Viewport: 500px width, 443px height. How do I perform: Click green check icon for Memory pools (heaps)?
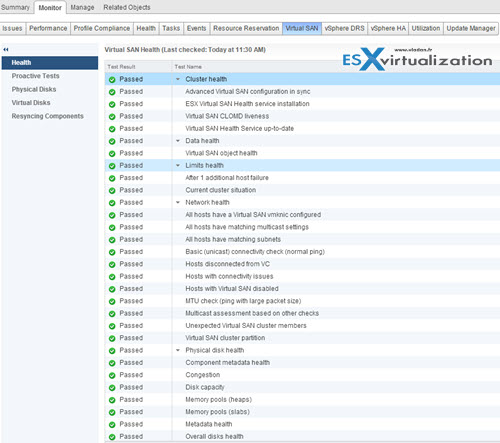click(112, 400)
